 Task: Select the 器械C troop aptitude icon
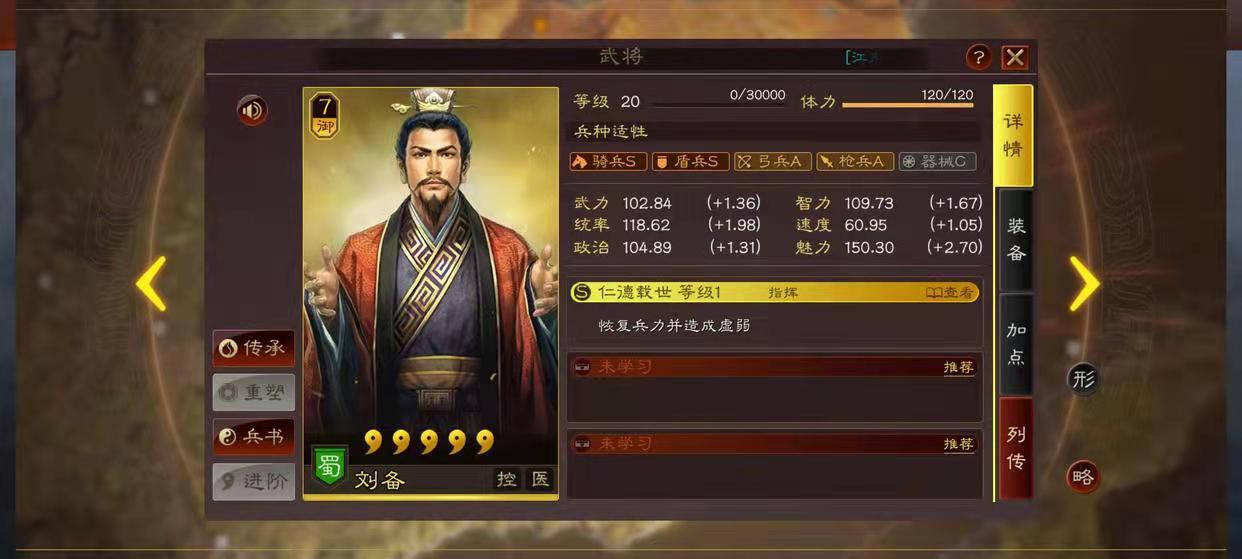click(937, 161)
